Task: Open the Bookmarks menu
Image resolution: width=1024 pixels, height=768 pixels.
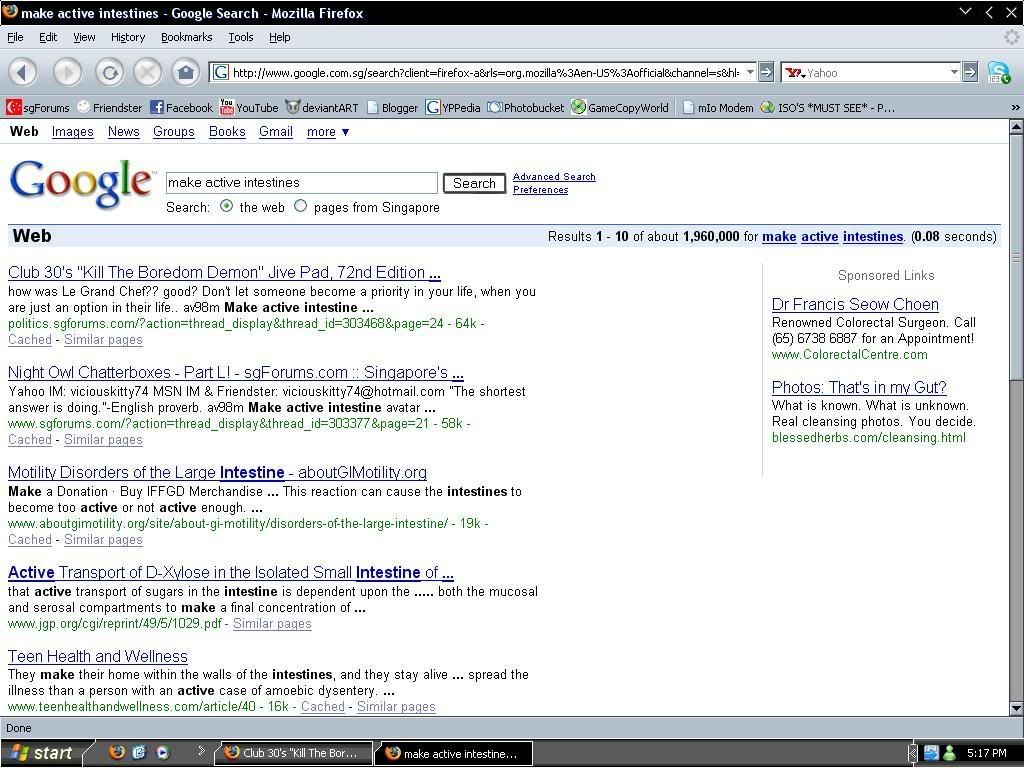Action: (x=186, y=37)
